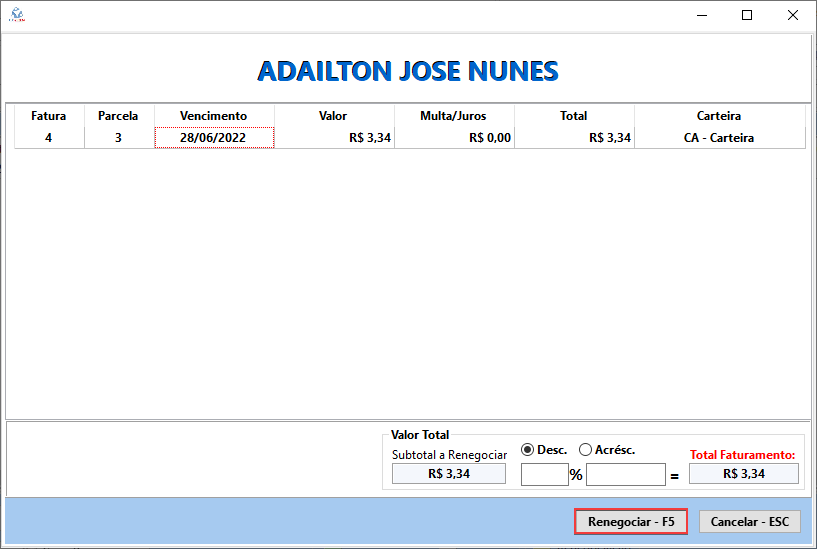Click the Subtotal a Renegociar label
Image resolution: width=817 pixels, height=549 pixels.
pyautogui.click(x=449, y=455)
